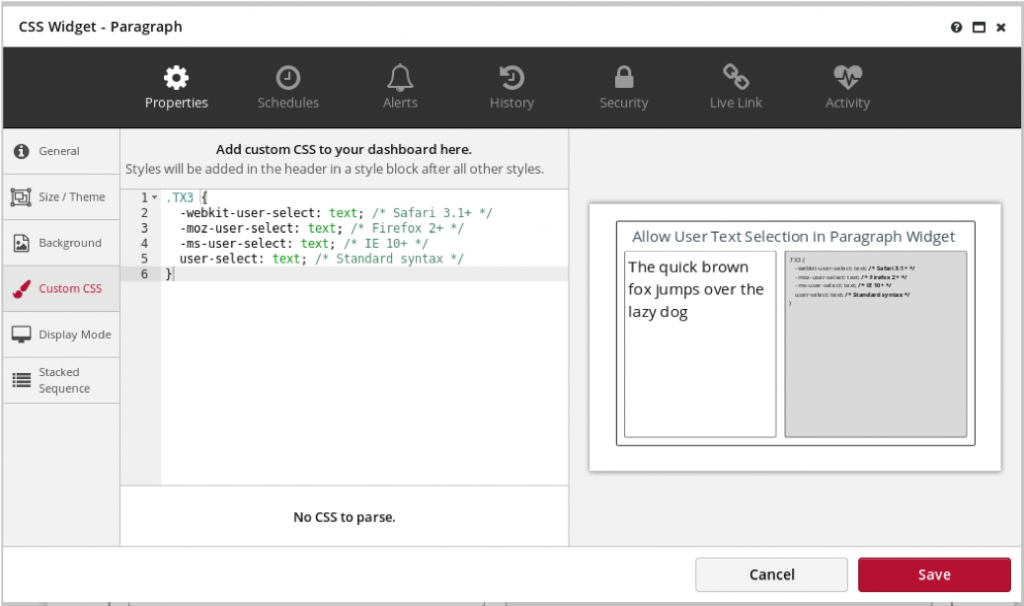Switch to the History tab label
1024x606 pixels.
512,103
